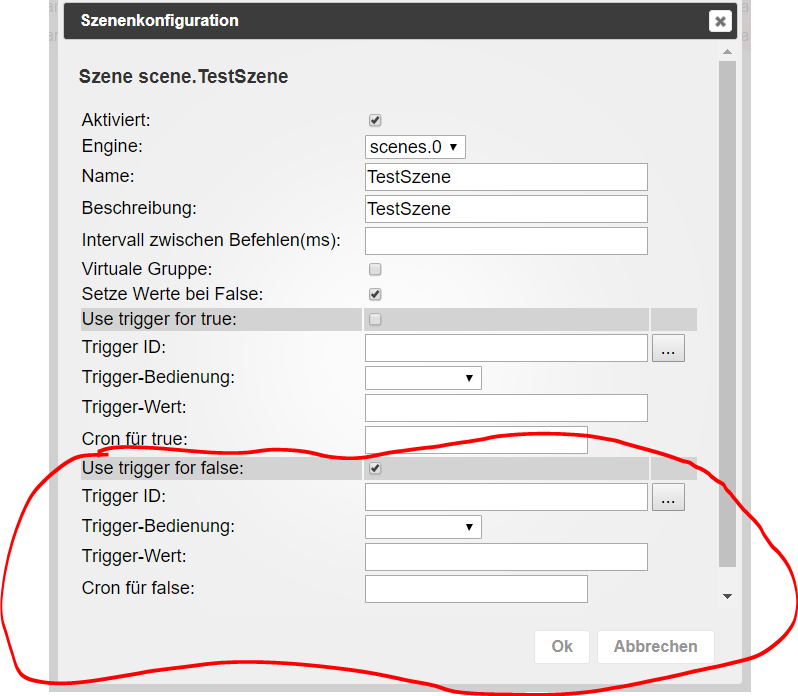Click the scrollbar up arrow
Image resolution: width=798 pixels, height=696 pixels.
tap(727, 52)
